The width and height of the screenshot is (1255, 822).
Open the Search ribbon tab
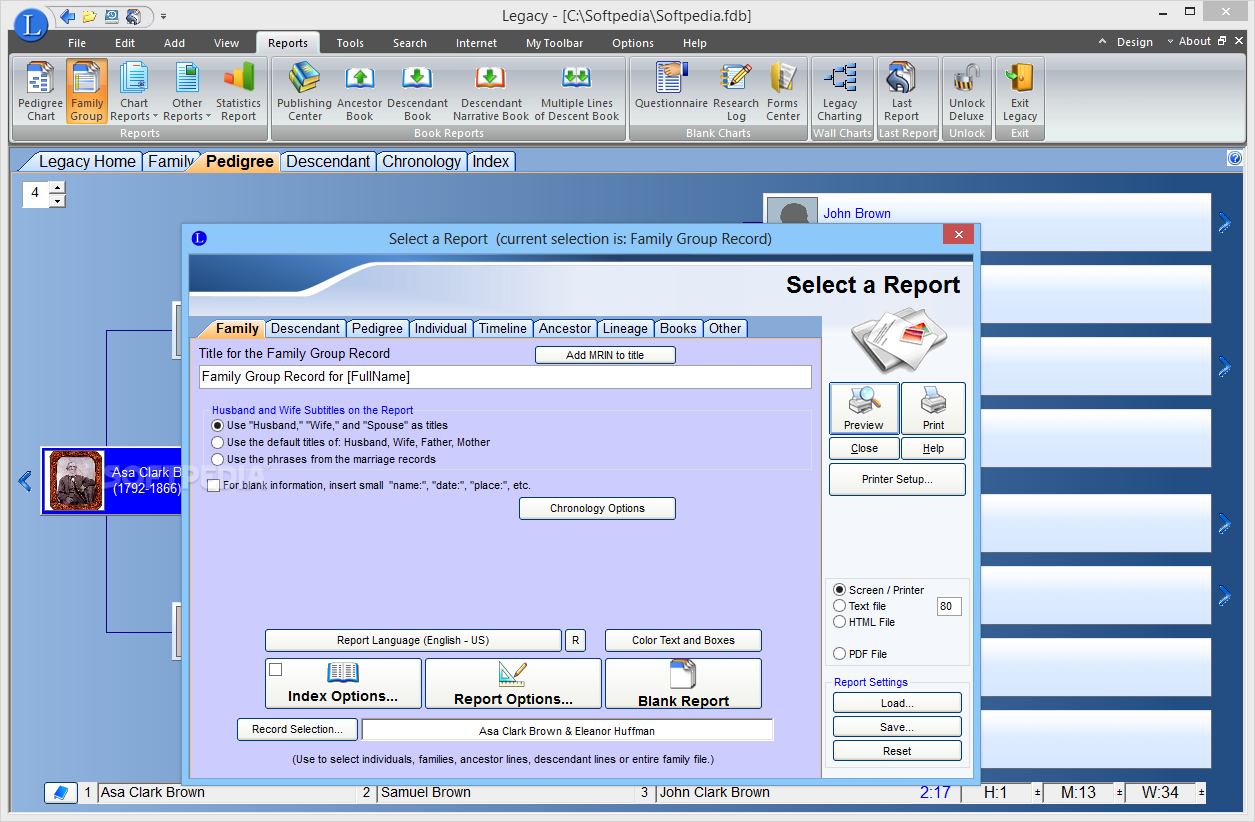coord(410,43)
